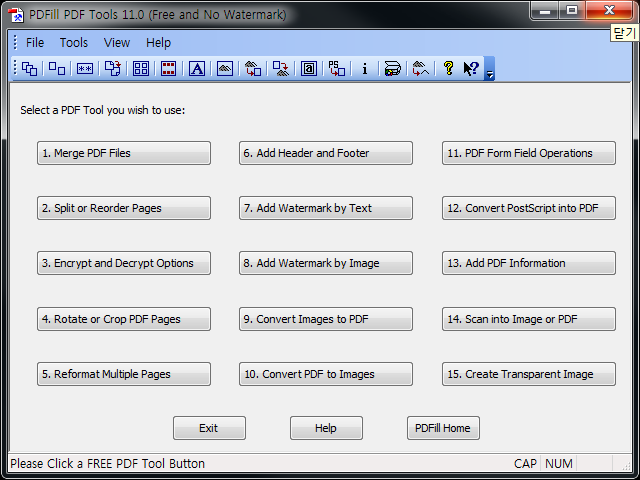
Task: Click the Rotate or Crop toolbar icon
Action: point(113,69)
